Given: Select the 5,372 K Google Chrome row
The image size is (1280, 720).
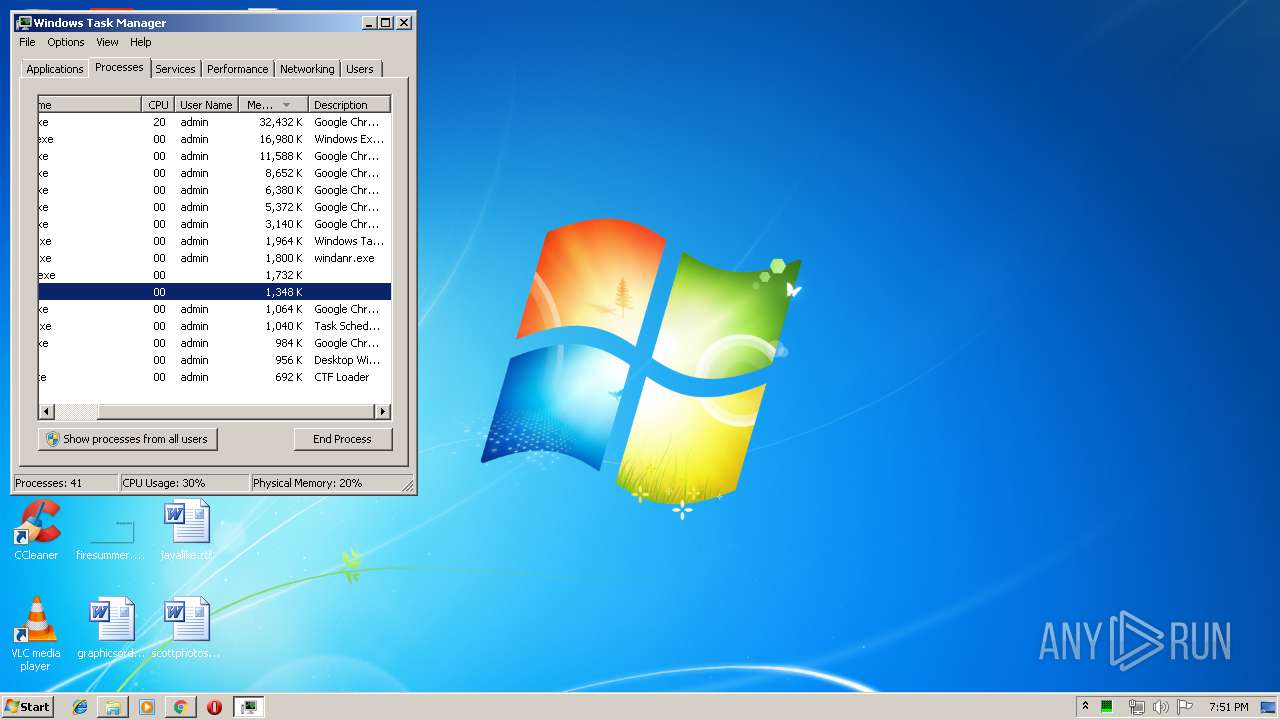Looking at the screenshot, I should [x=214, y=207].
